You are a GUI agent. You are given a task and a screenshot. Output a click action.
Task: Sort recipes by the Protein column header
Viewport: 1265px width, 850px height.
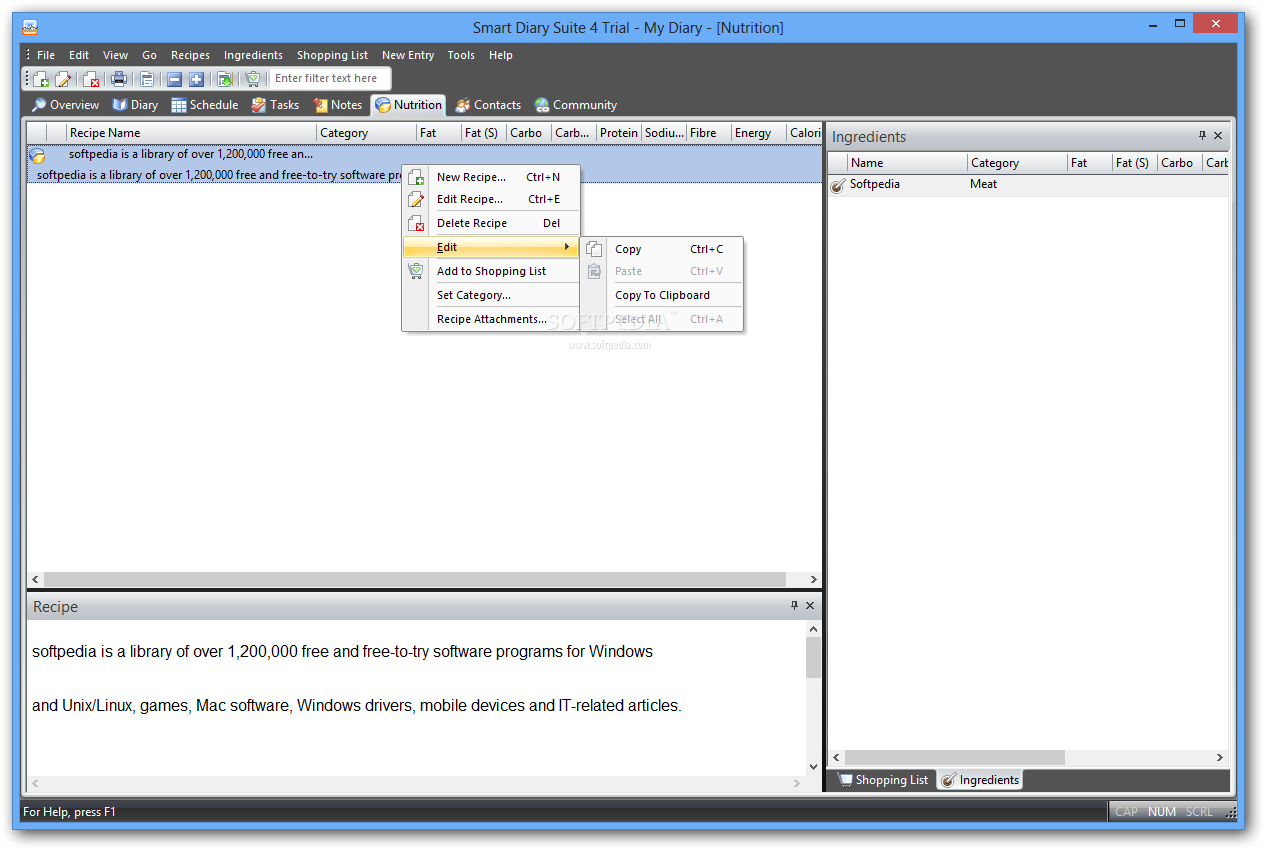tap(619, 133)
